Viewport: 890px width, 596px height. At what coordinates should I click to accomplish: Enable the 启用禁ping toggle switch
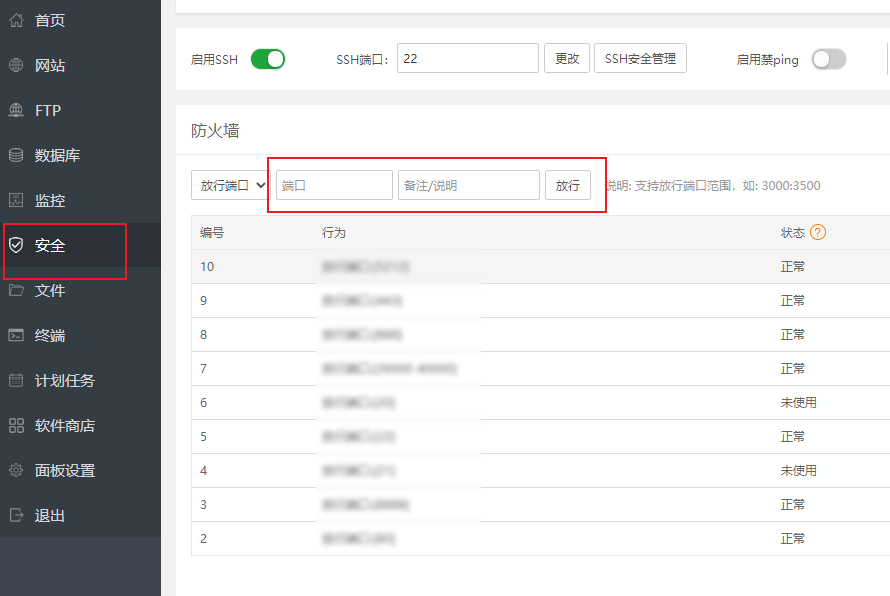828,59
